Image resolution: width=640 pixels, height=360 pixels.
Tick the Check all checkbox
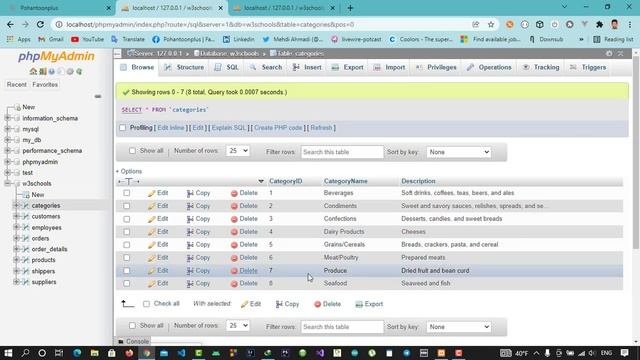pos(147,304)
